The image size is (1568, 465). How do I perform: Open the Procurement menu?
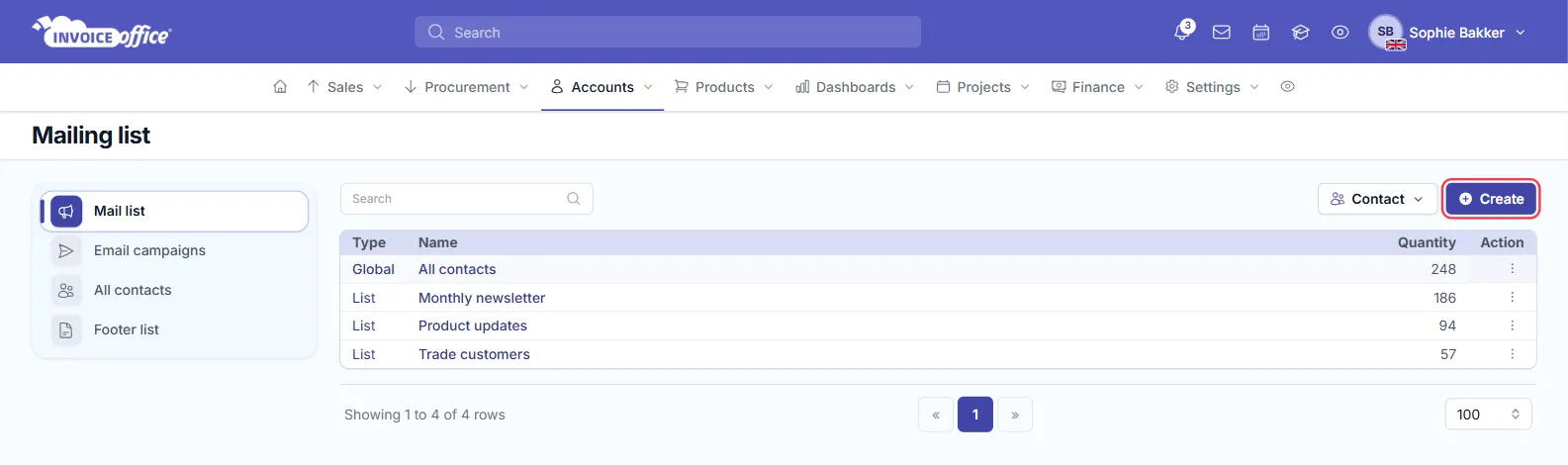tap(467, 87)
